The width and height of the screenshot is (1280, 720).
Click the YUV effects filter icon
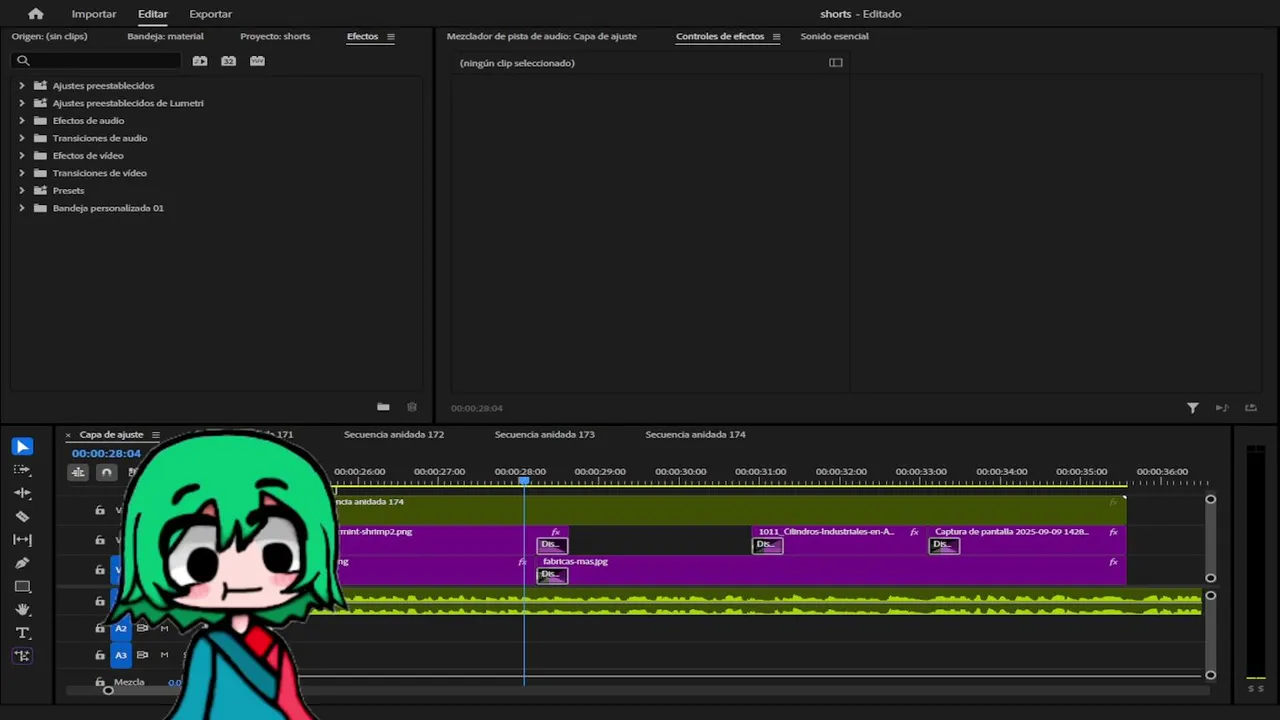click(257, 61)
